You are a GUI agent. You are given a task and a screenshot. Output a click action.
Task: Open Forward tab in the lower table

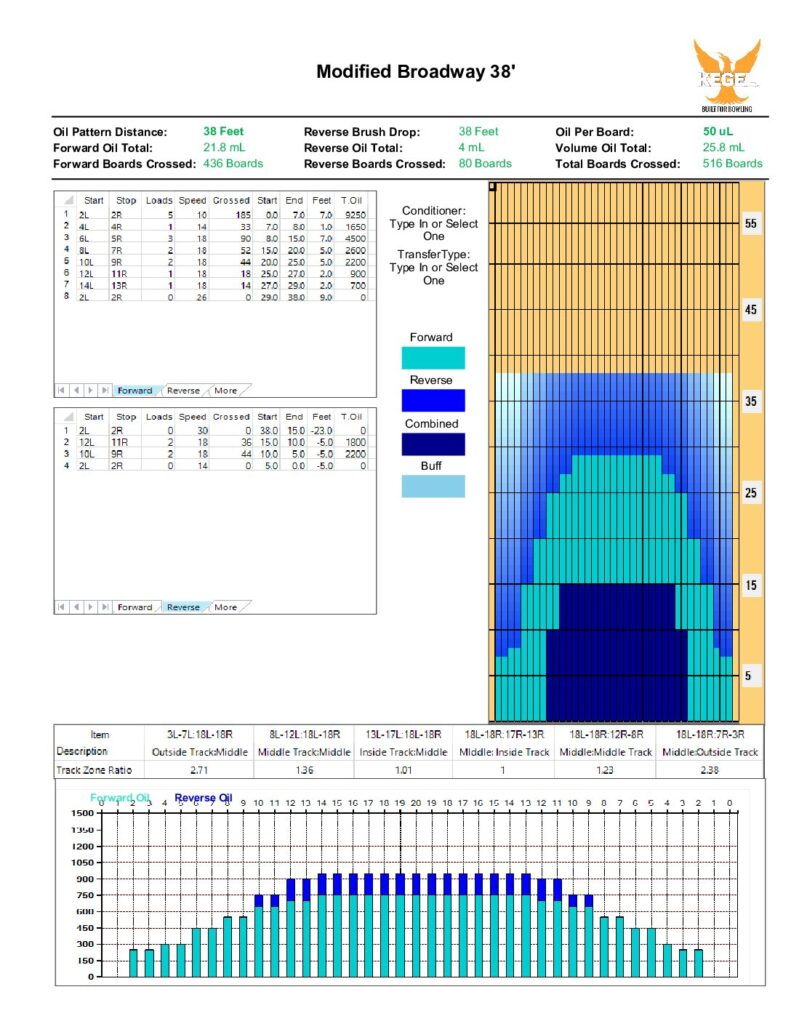pos(135,607)
